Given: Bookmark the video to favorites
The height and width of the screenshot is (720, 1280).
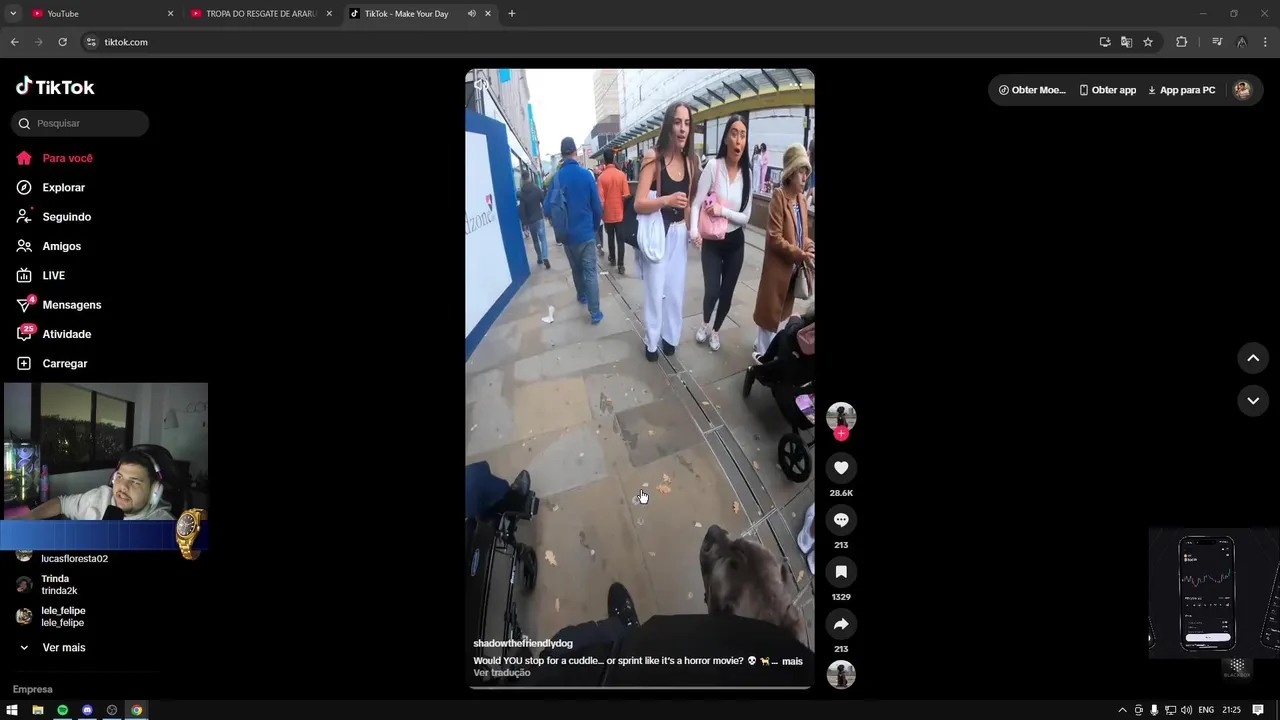Looking at the screenshot, I should pyautogui.click(x=841, y=572).
